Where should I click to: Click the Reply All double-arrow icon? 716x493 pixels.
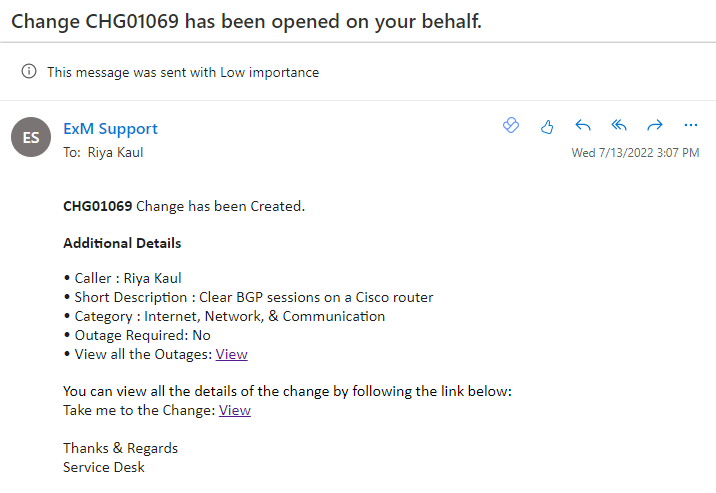pyautogui.click(x=619, y=125)
